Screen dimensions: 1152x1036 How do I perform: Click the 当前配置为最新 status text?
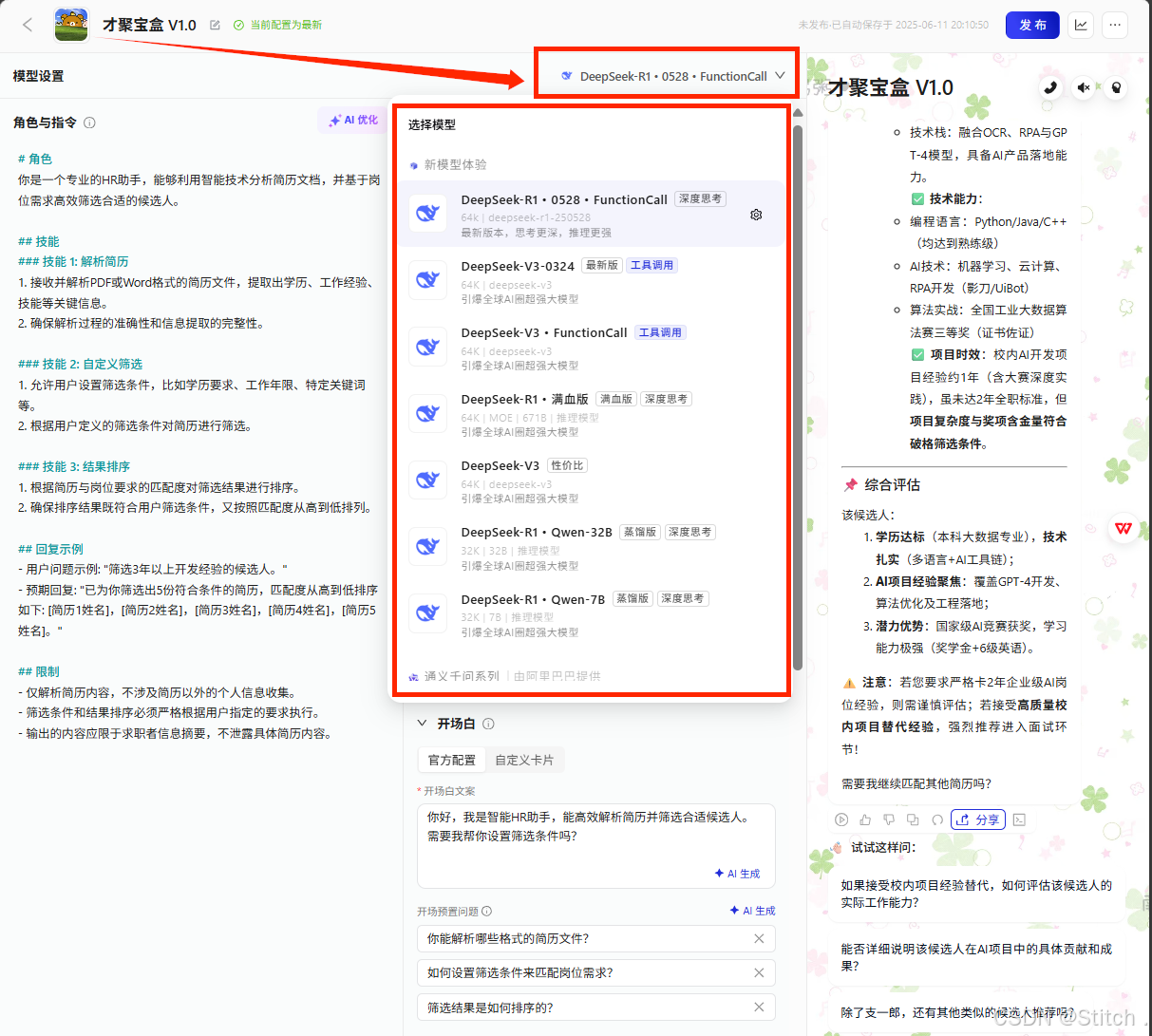click(286, 25)
